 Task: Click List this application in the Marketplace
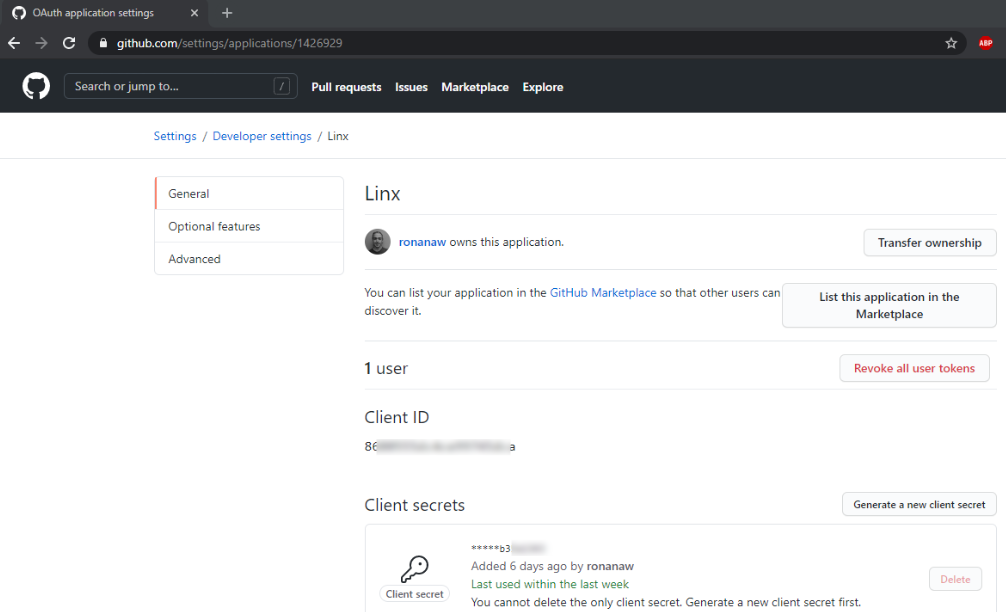(x=888, y=305)
